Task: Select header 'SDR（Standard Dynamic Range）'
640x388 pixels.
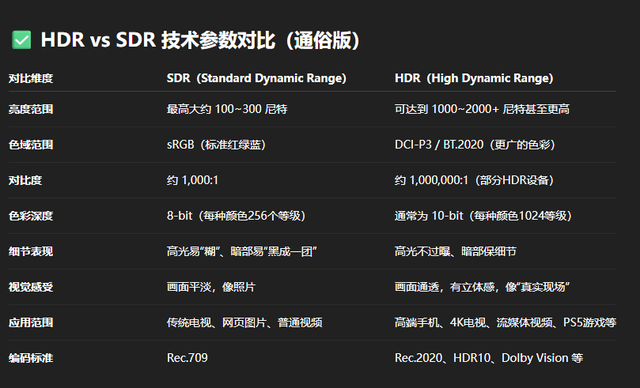Action: (x=256, y=78)
